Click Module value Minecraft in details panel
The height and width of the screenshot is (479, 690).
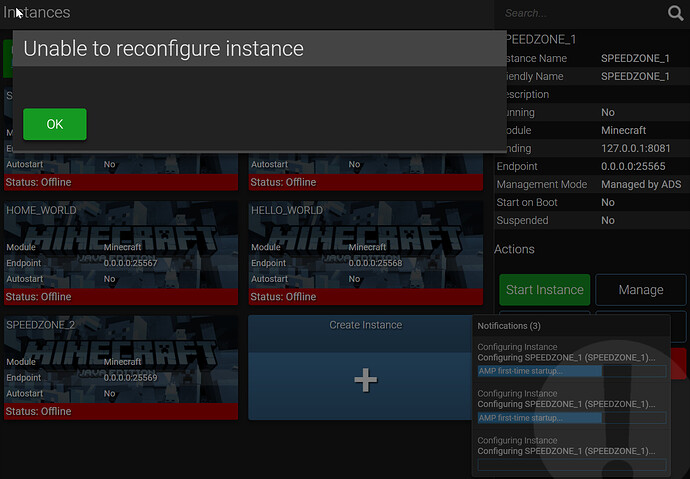point(624,130)
